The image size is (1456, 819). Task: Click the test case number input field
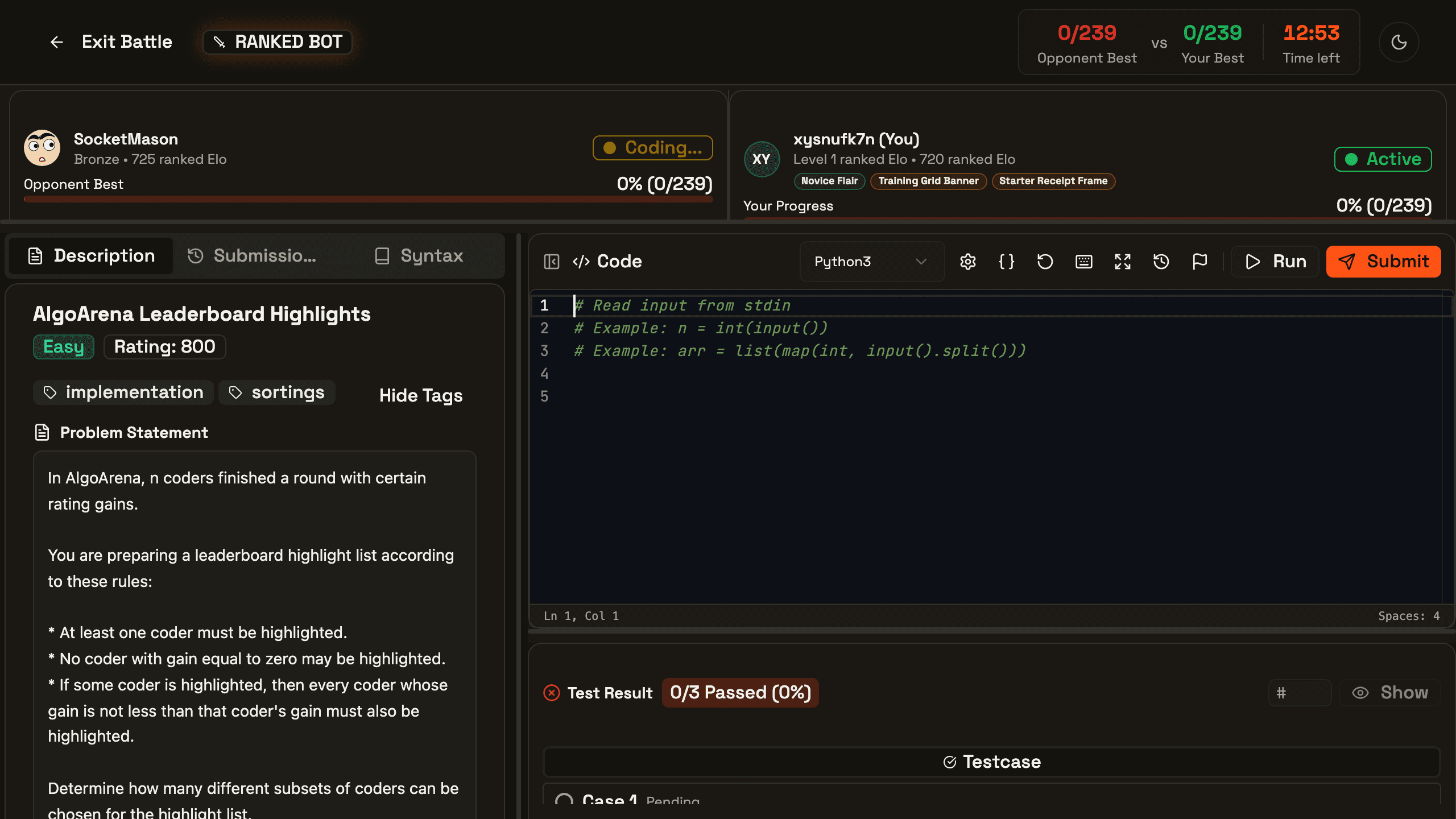coord(1300,693)
